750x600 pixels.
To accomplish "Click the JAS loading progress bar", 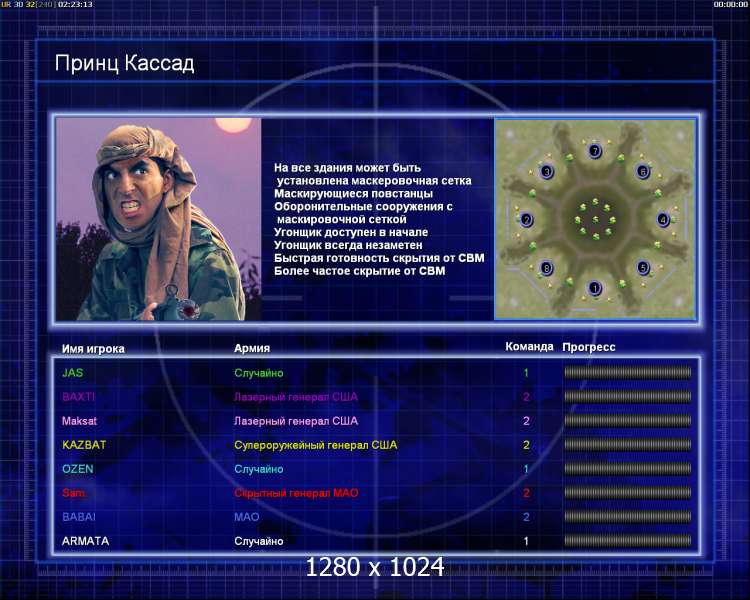I will 628,372.
